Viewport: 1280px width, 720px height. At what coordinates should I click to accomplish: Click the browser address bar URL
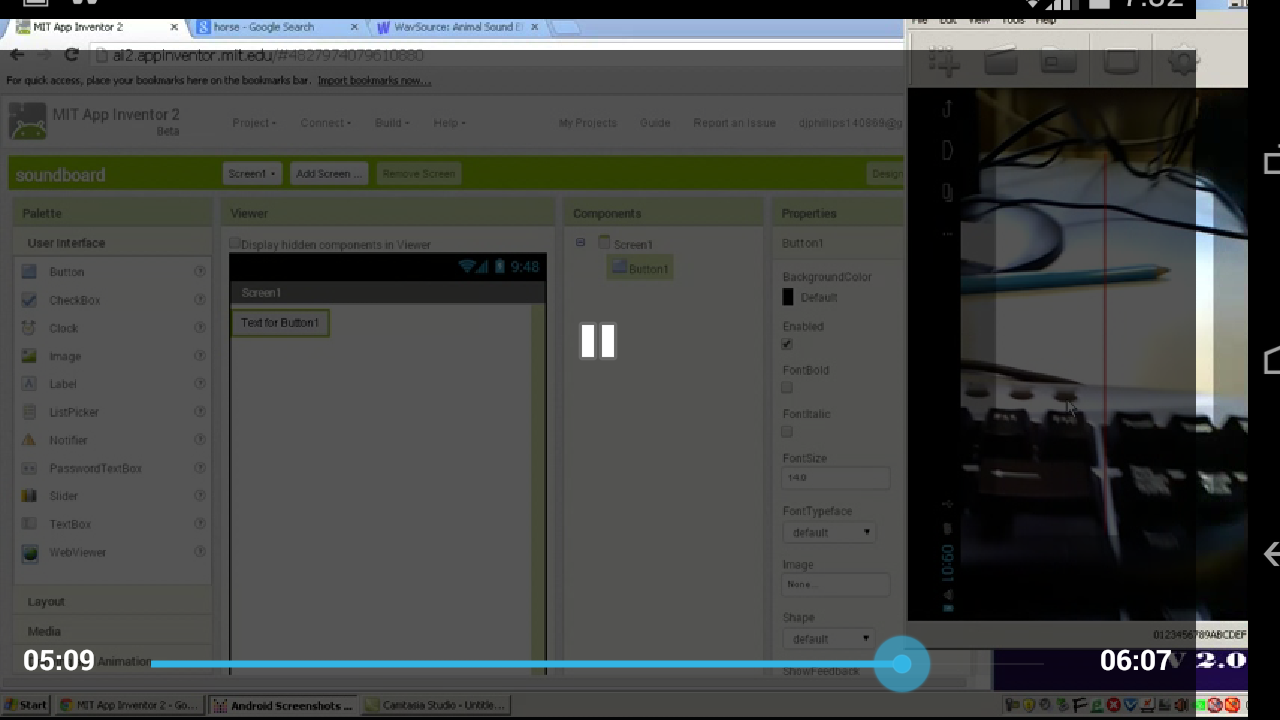[x=268, y=55]
